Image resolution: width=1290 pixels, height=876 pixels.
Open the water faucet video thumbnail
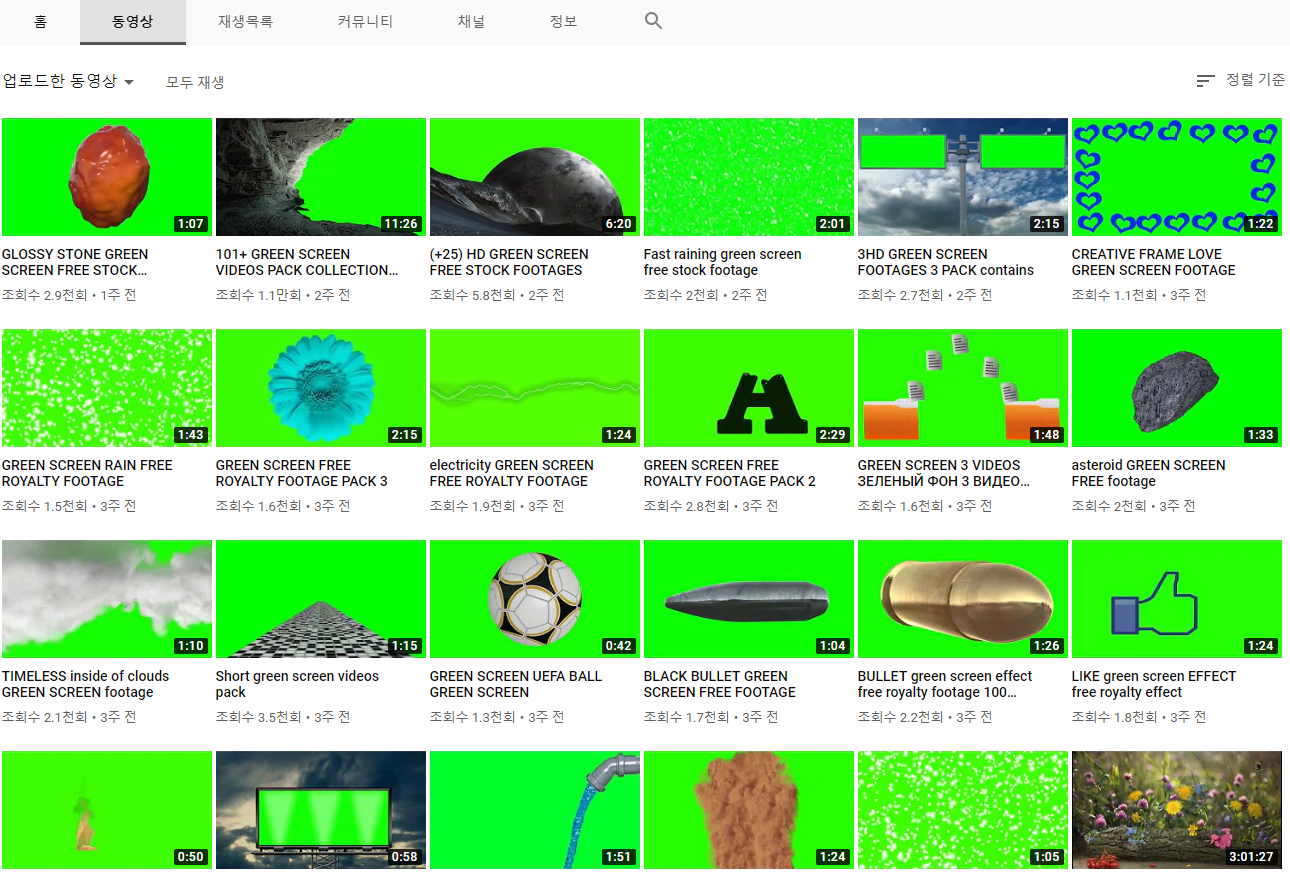coord(535,810)
